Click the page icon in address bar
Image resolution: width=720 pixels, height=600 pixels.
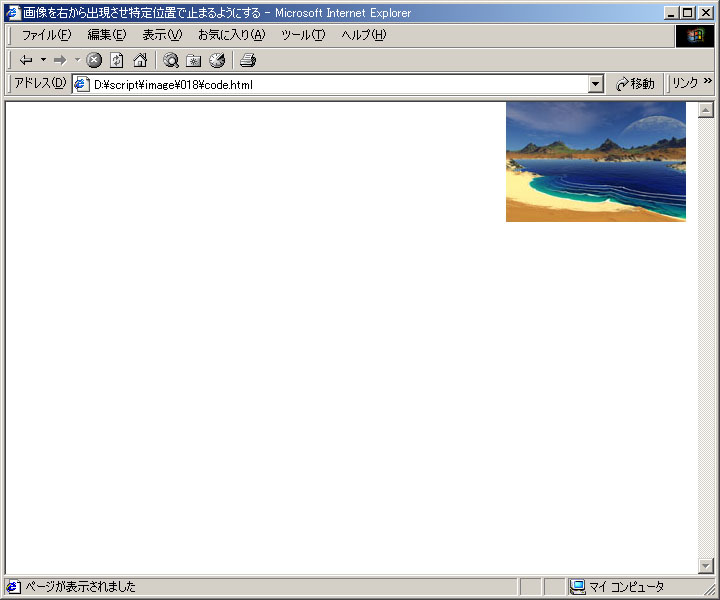[82, 84]
